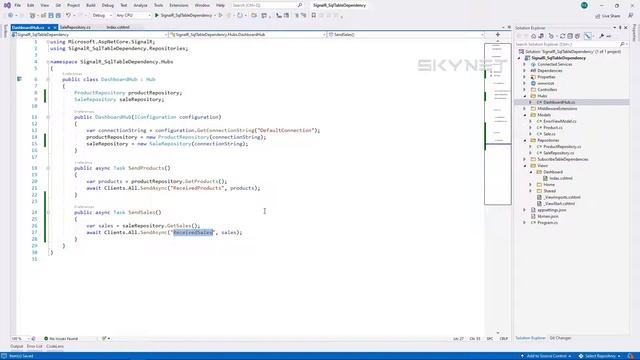Click Show All Files icon in Solution Explorer
Screen dimensions: 640x360
(577, 36)
